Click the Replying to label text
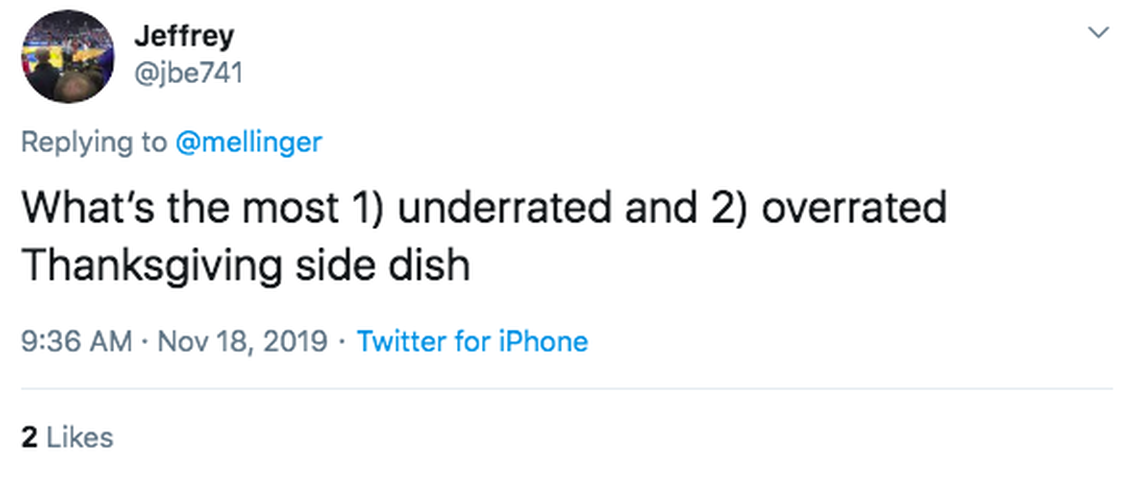The image size is (1140, 478). [94, 142]
